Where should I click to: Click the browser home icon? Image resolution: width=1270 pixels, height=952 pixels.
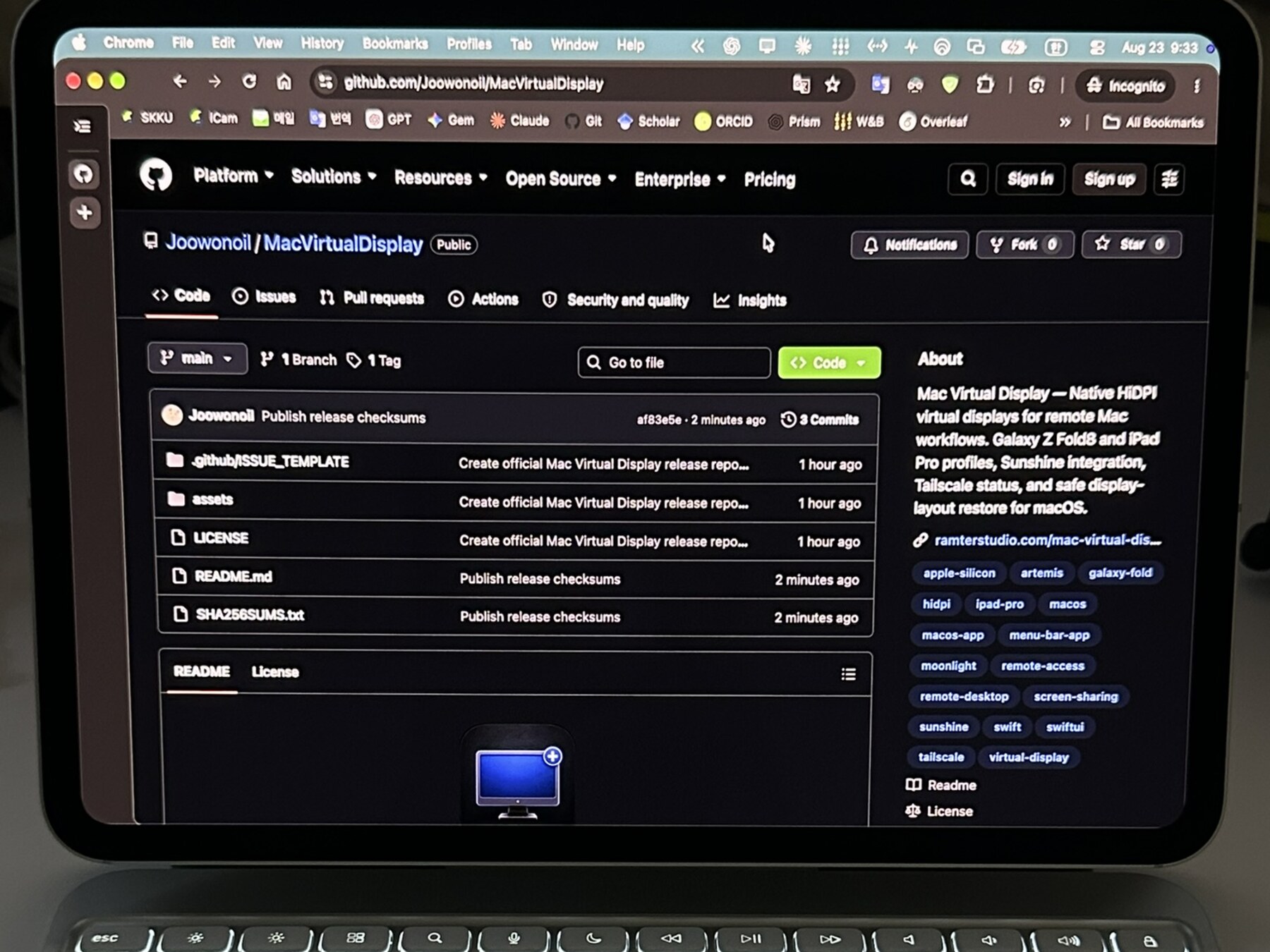pyautogui.click(x=284, y=83)
